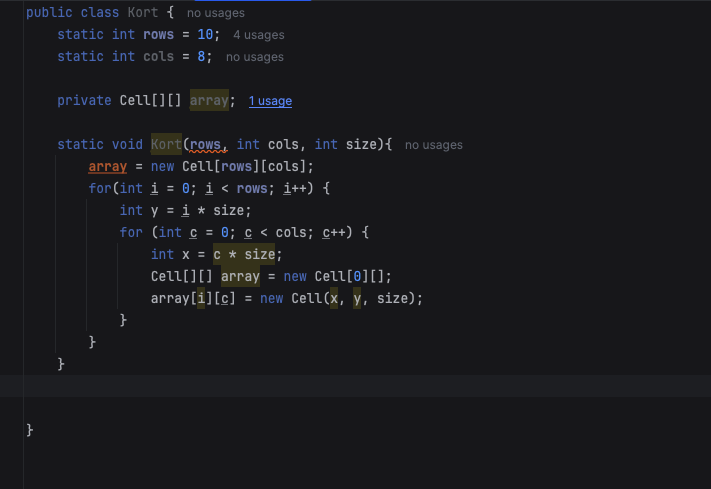Viewport: 711px width, 489px height.
Task: Click 'no usages' hint beside static int cols
Action: tap(255, 57)
